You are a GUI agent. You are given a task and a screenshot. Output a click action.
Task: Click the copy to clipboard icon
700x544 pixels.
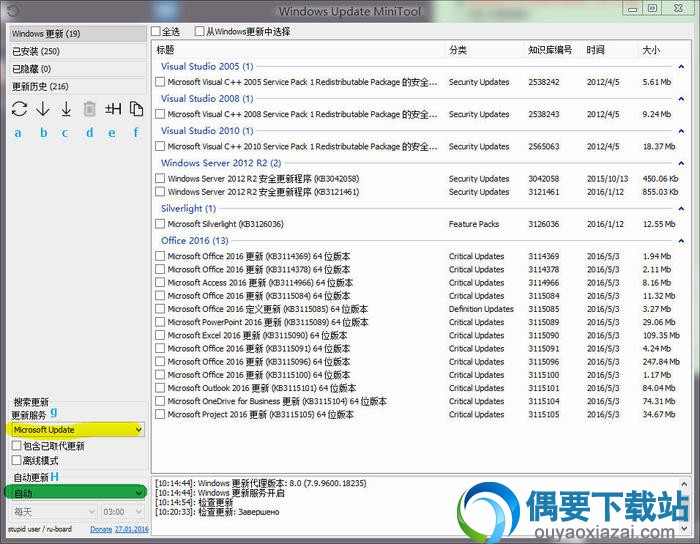tap(136, 109)
